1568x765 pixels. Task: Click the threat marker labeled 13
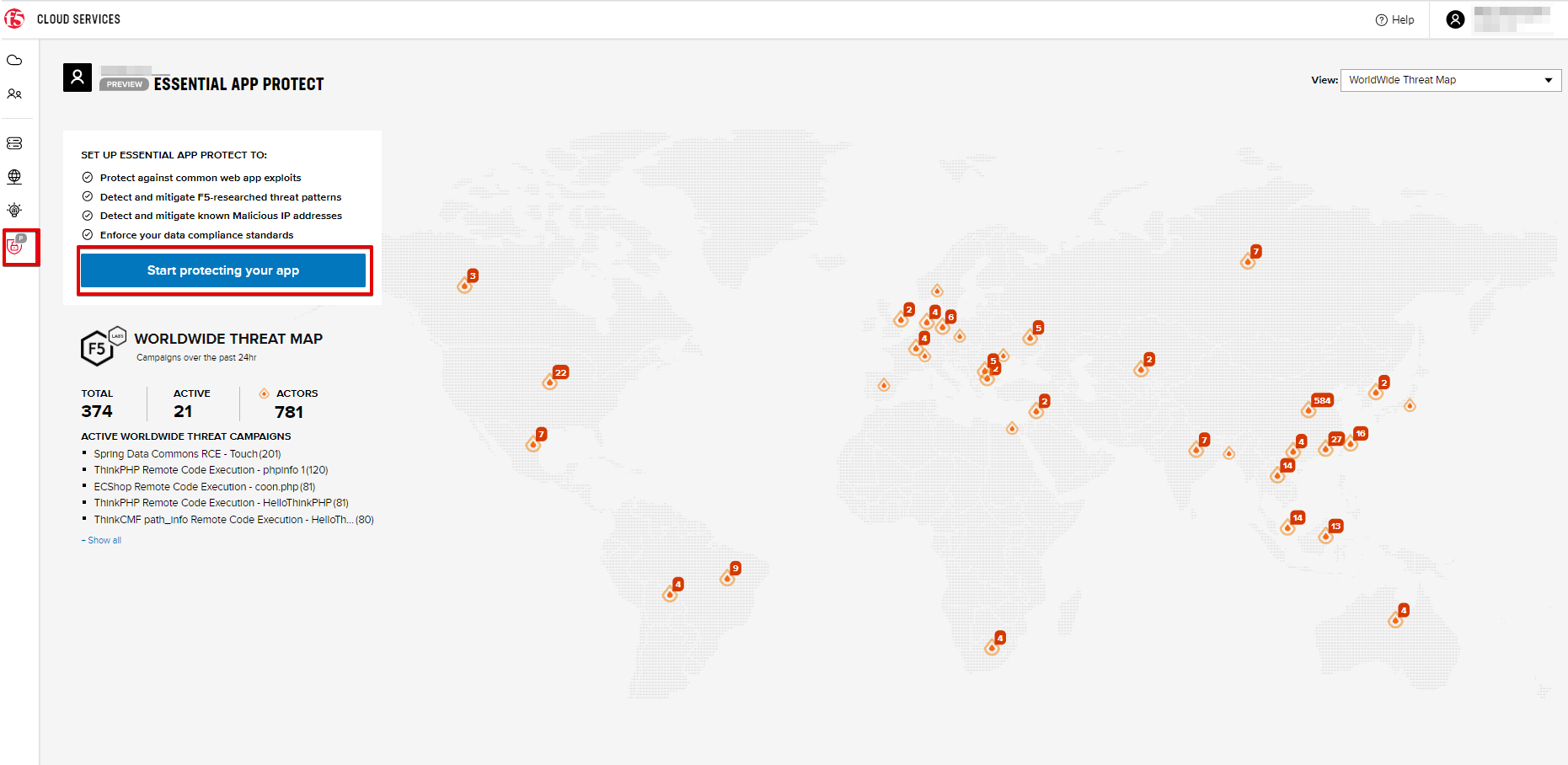coord(1330,532)
